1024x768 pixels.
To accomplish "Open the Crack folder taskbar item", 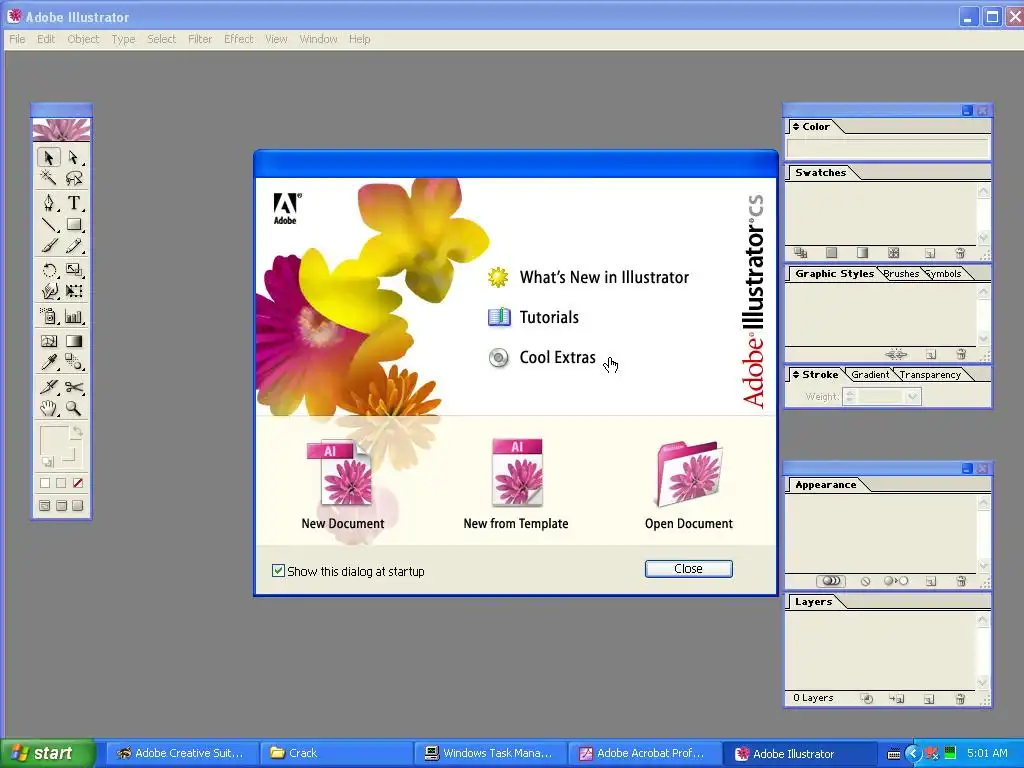I will [337, 753].
